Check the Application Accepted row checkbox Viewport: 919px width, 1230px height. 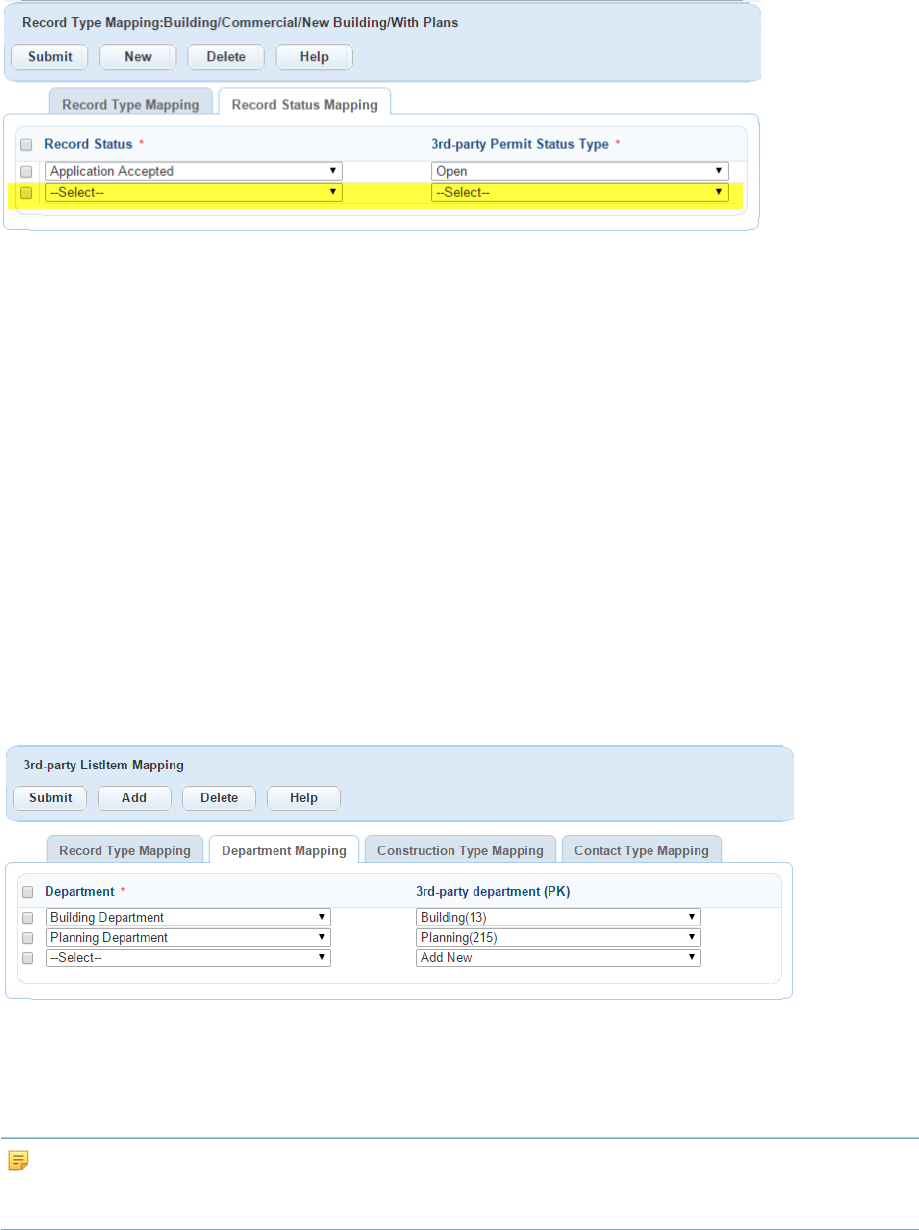click(x=26, y=172)
